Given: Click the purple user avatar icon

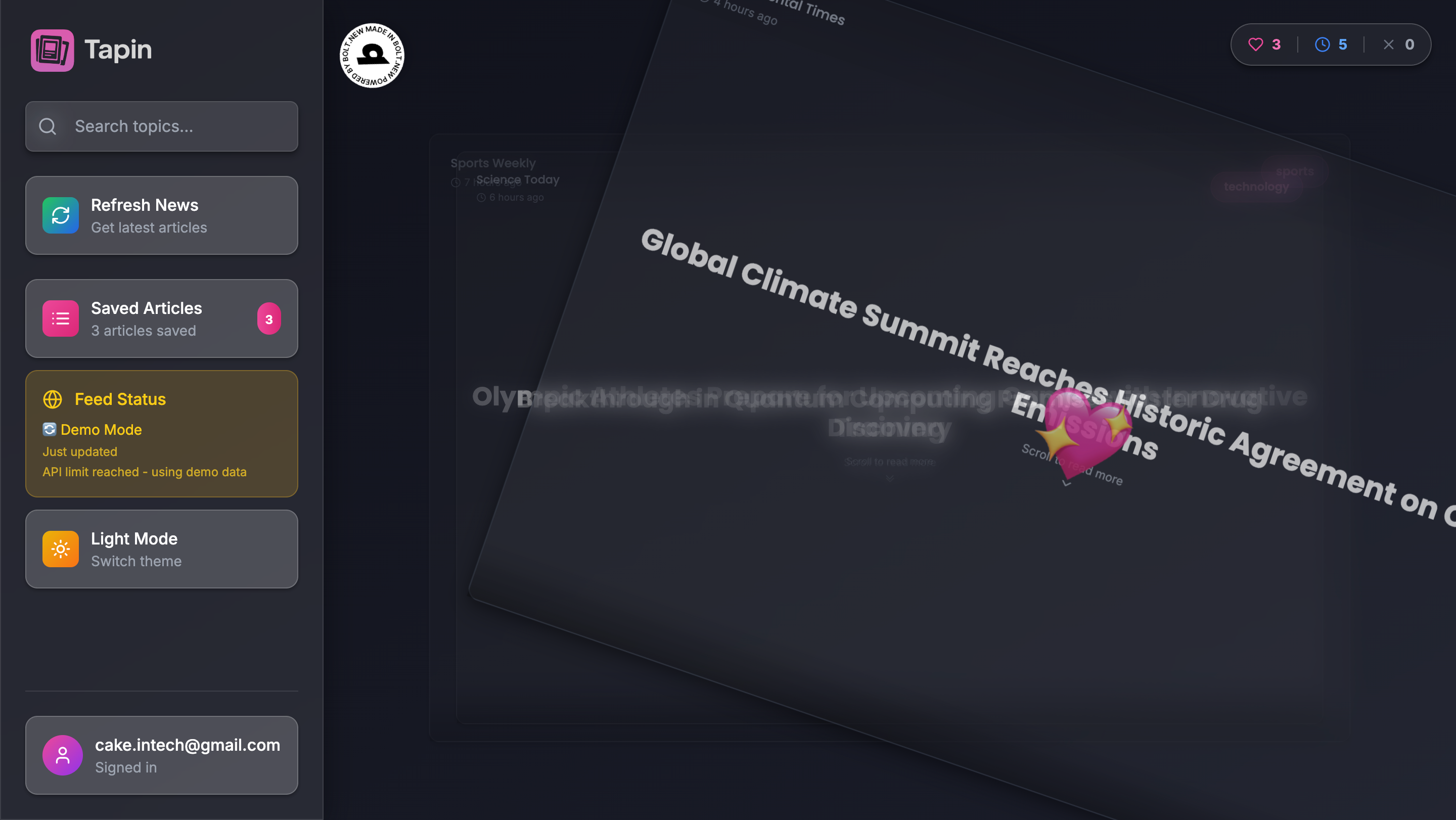Looking at the screenshot, I should [x=63, y=755].
